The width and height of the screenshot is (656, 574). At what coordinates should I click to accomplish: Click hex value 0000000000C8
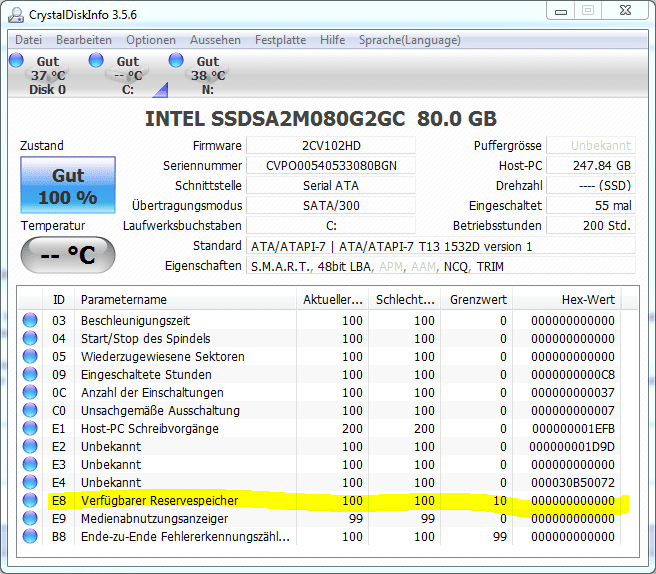pyautogui.click(x=573, y=374)
